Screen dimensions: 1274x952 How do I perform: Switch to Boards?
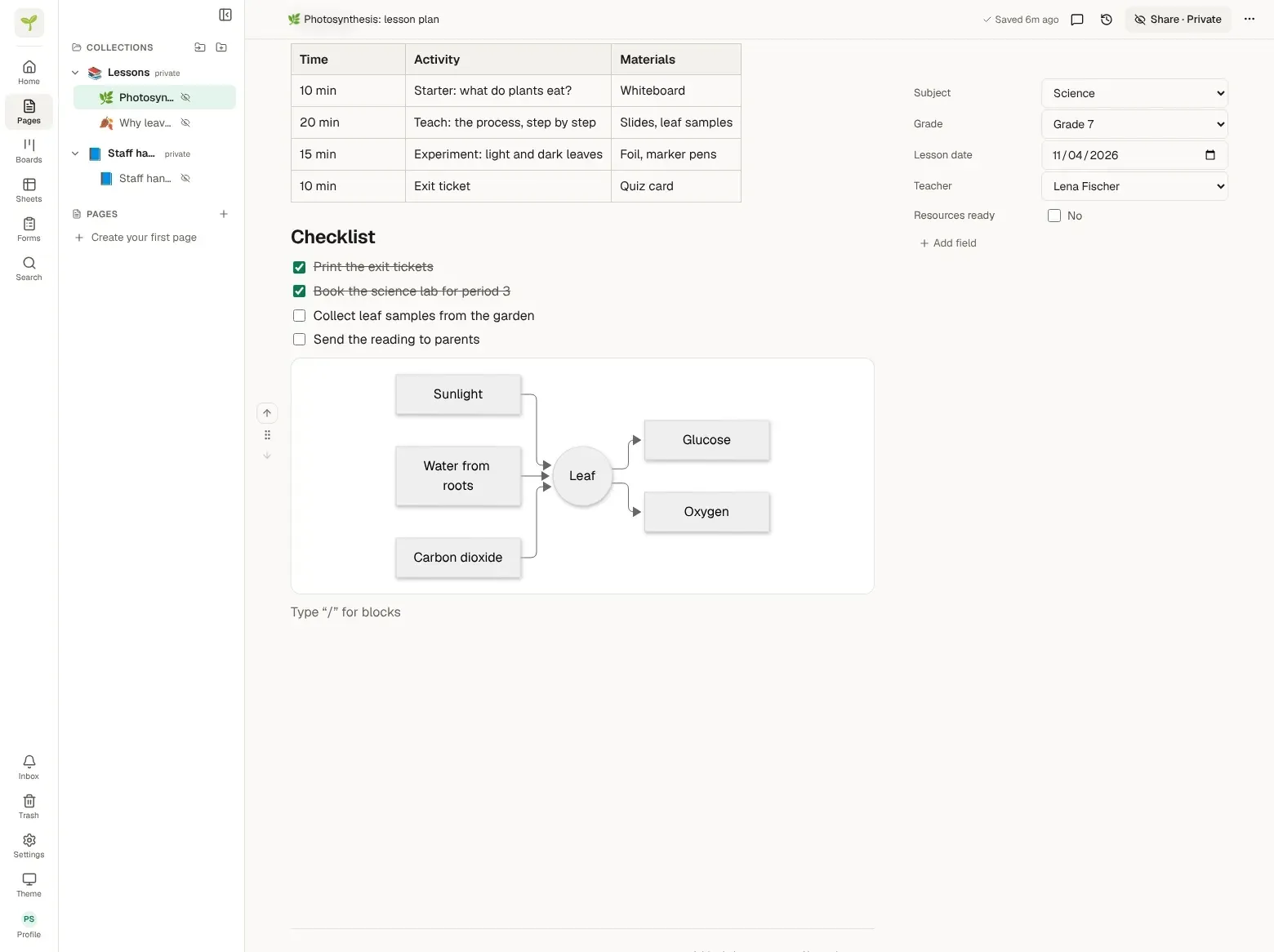29,150
